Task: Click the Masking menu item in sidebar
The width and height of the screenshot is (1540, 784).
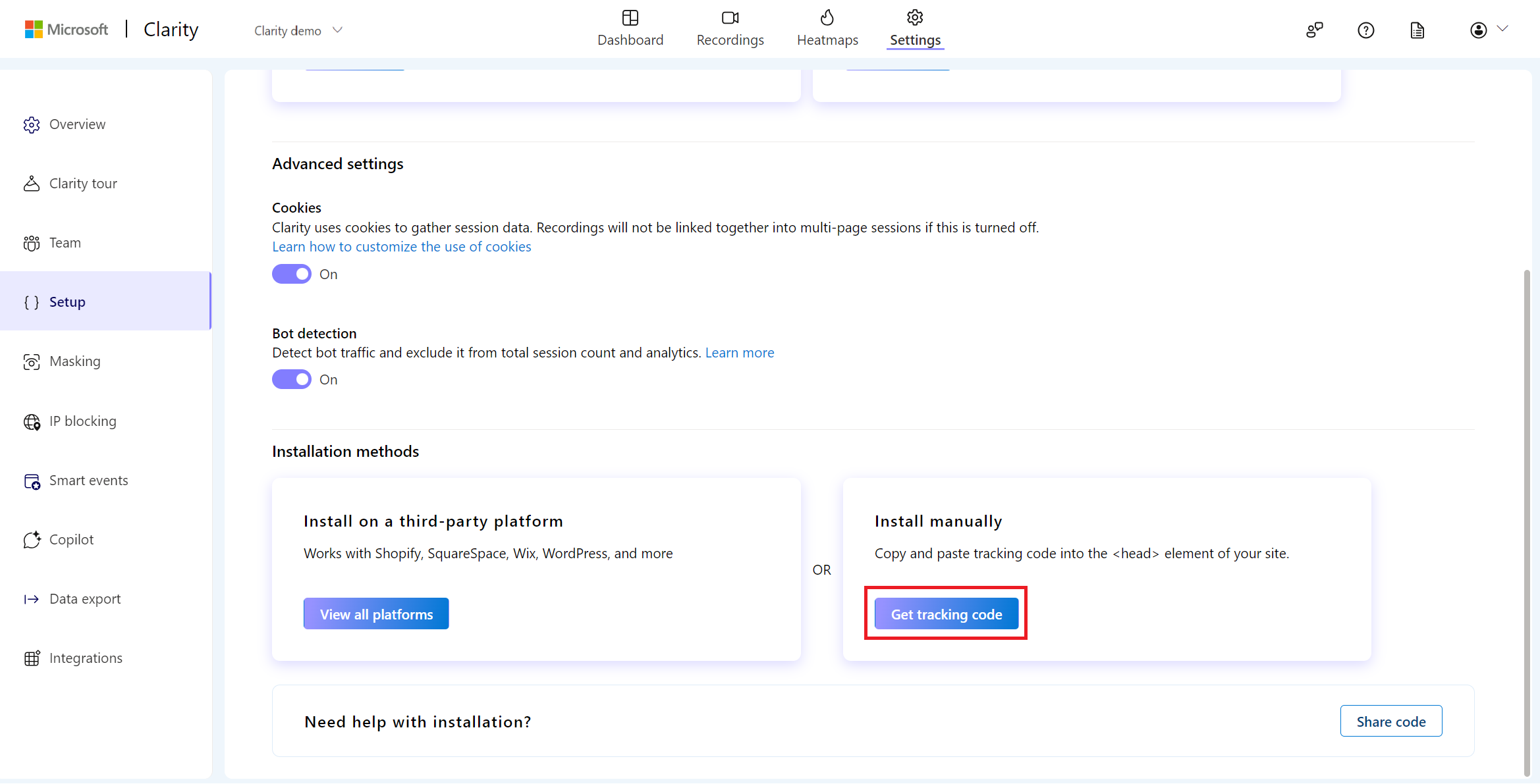Action: point(74,361)
